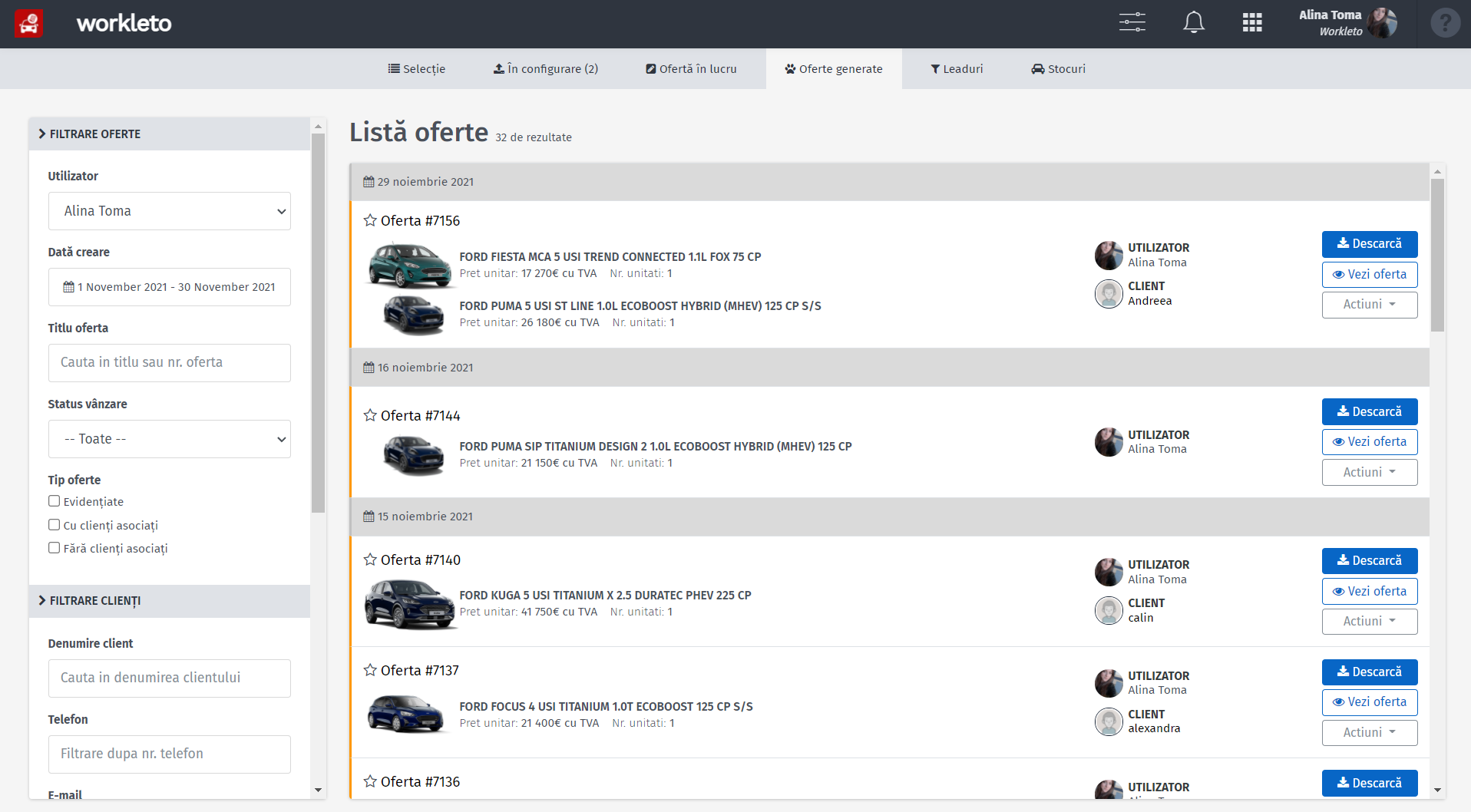Download Oferta #7136 with Descarcă

click(x=1370, y=784)
